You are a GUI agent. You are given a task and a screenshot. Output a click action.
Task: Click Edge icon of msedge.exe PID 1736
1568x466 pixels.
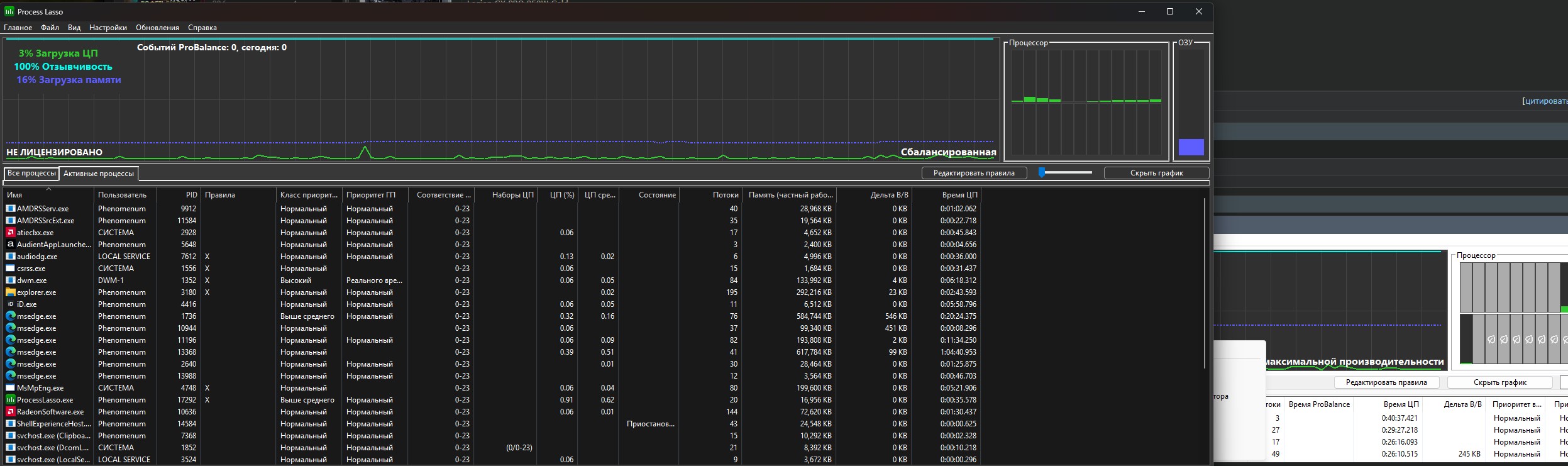[x=10, y=316]
